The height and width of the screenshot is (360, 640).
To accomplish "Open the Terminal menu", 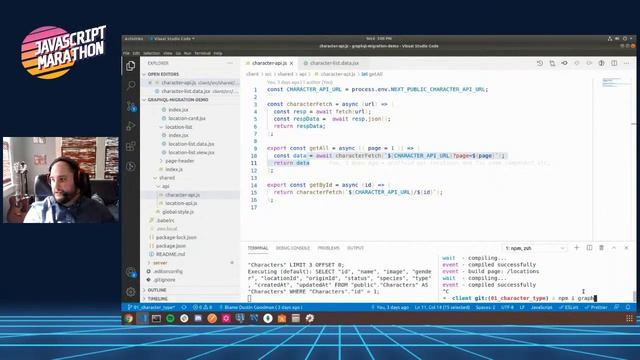I will point(202,53).
